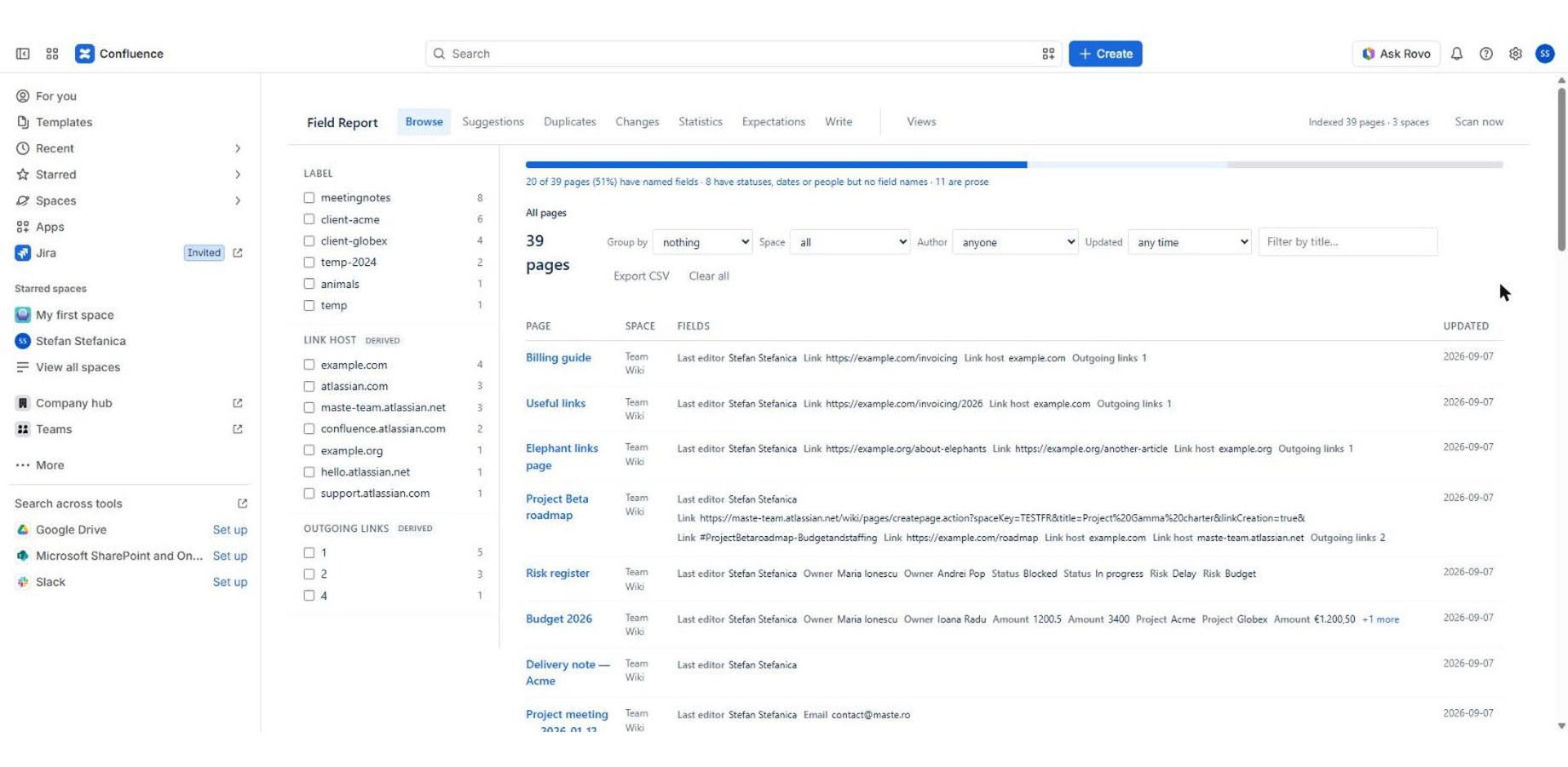1568x767 pixels.
Task: Open My first space starred space
Action: pos(74,315)
